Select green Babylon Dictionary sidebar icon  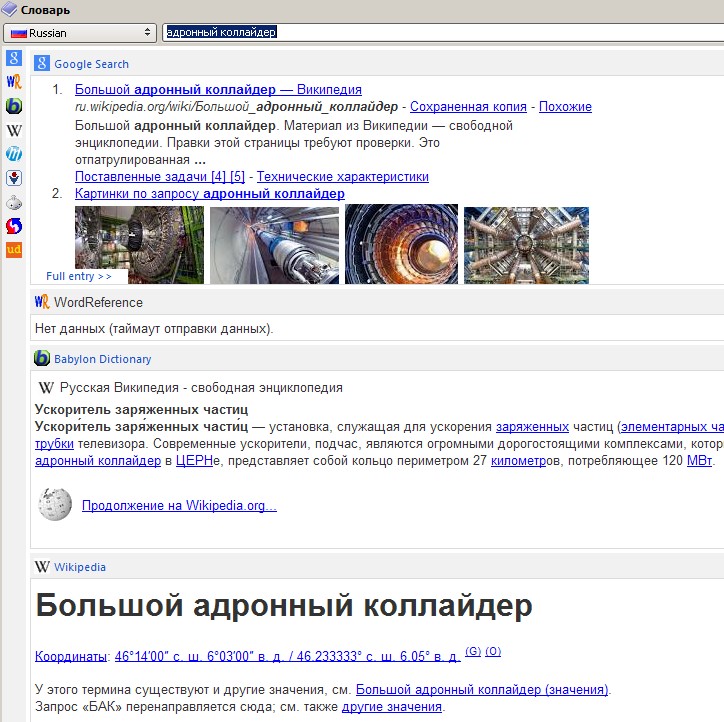coord(14,106)
